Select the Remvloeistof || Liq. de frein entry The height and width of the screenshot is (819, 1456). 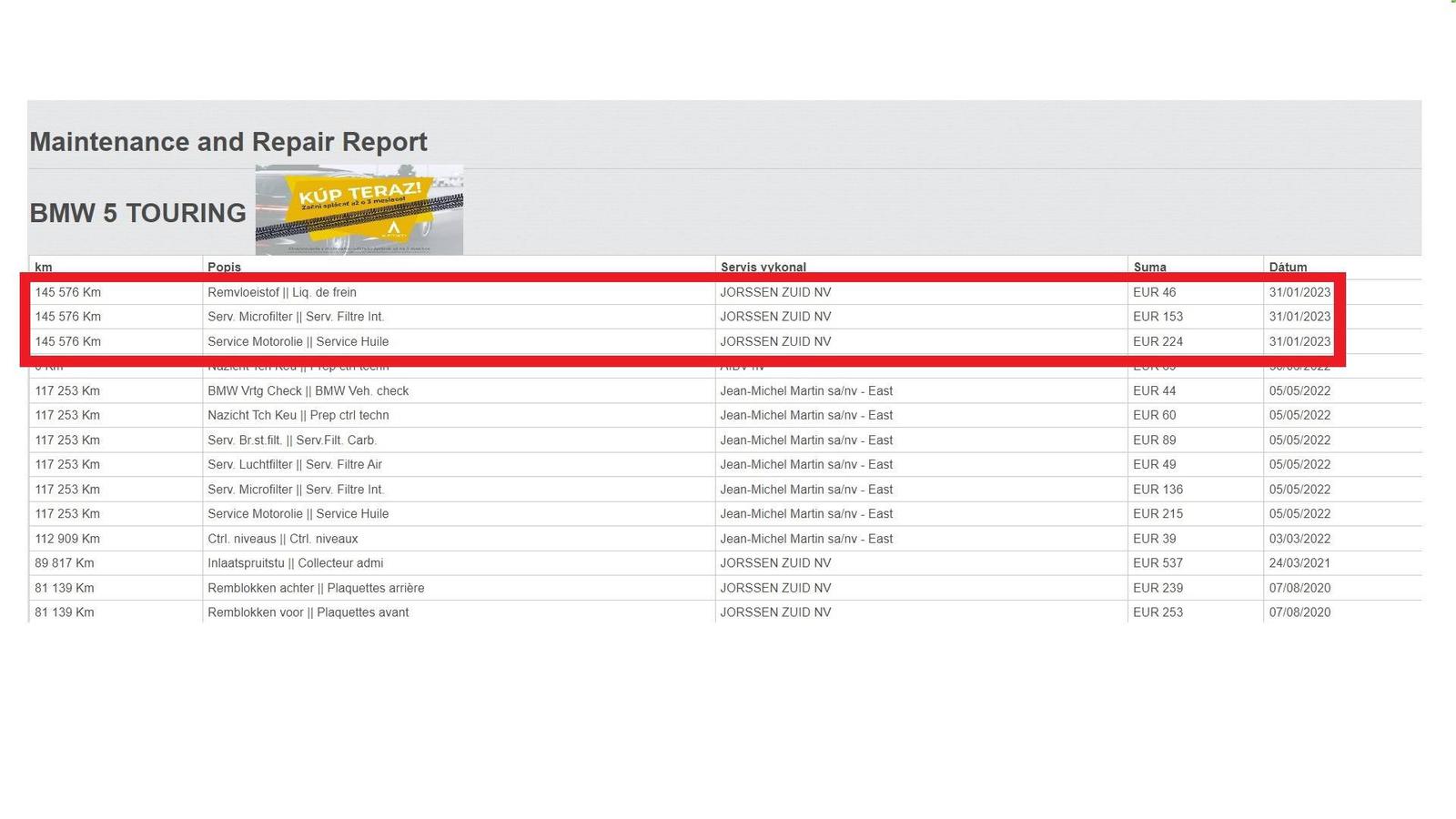(x=282, y=292)
